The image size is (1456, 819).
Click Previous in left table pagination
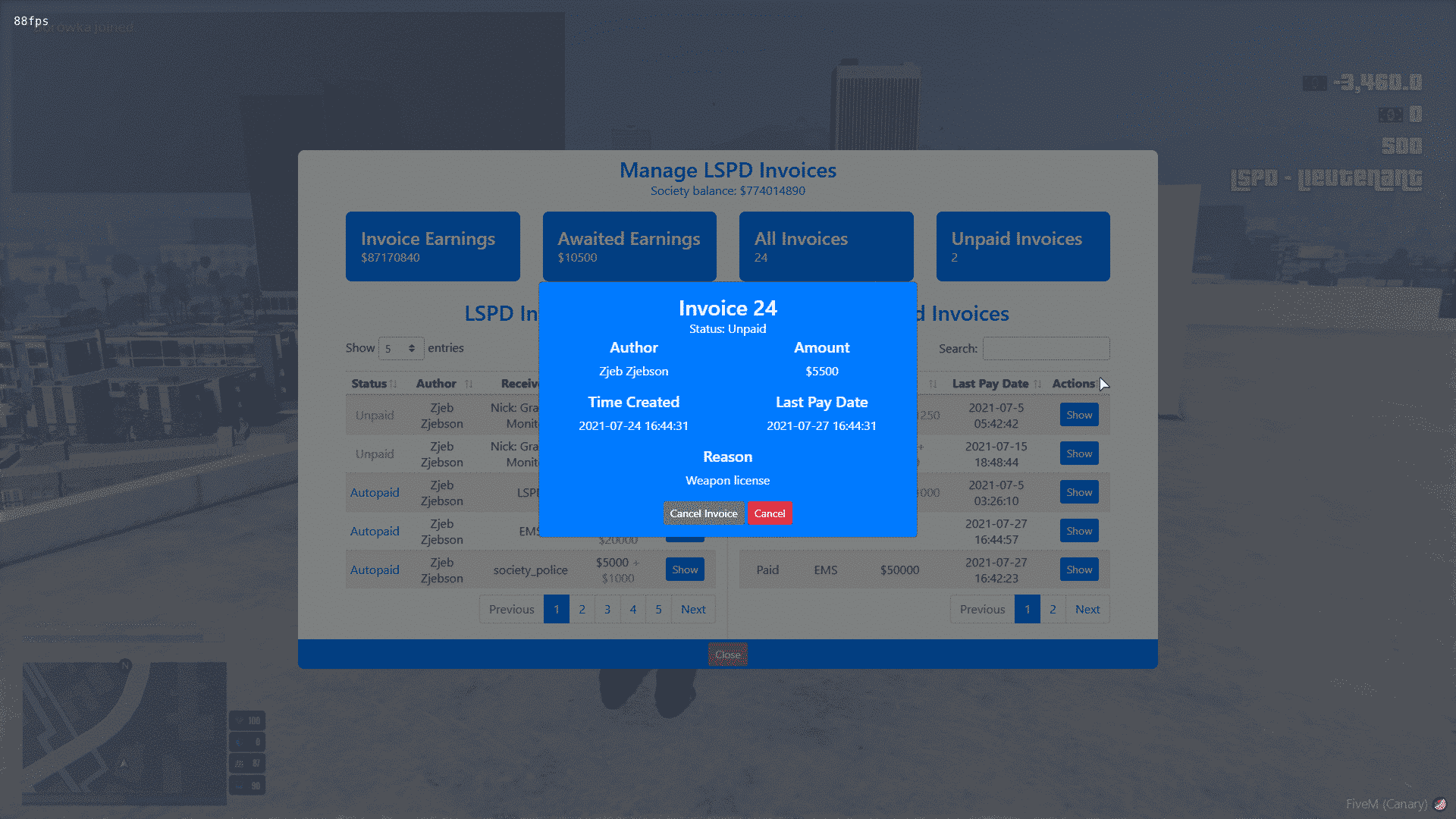tap(511, 609)
